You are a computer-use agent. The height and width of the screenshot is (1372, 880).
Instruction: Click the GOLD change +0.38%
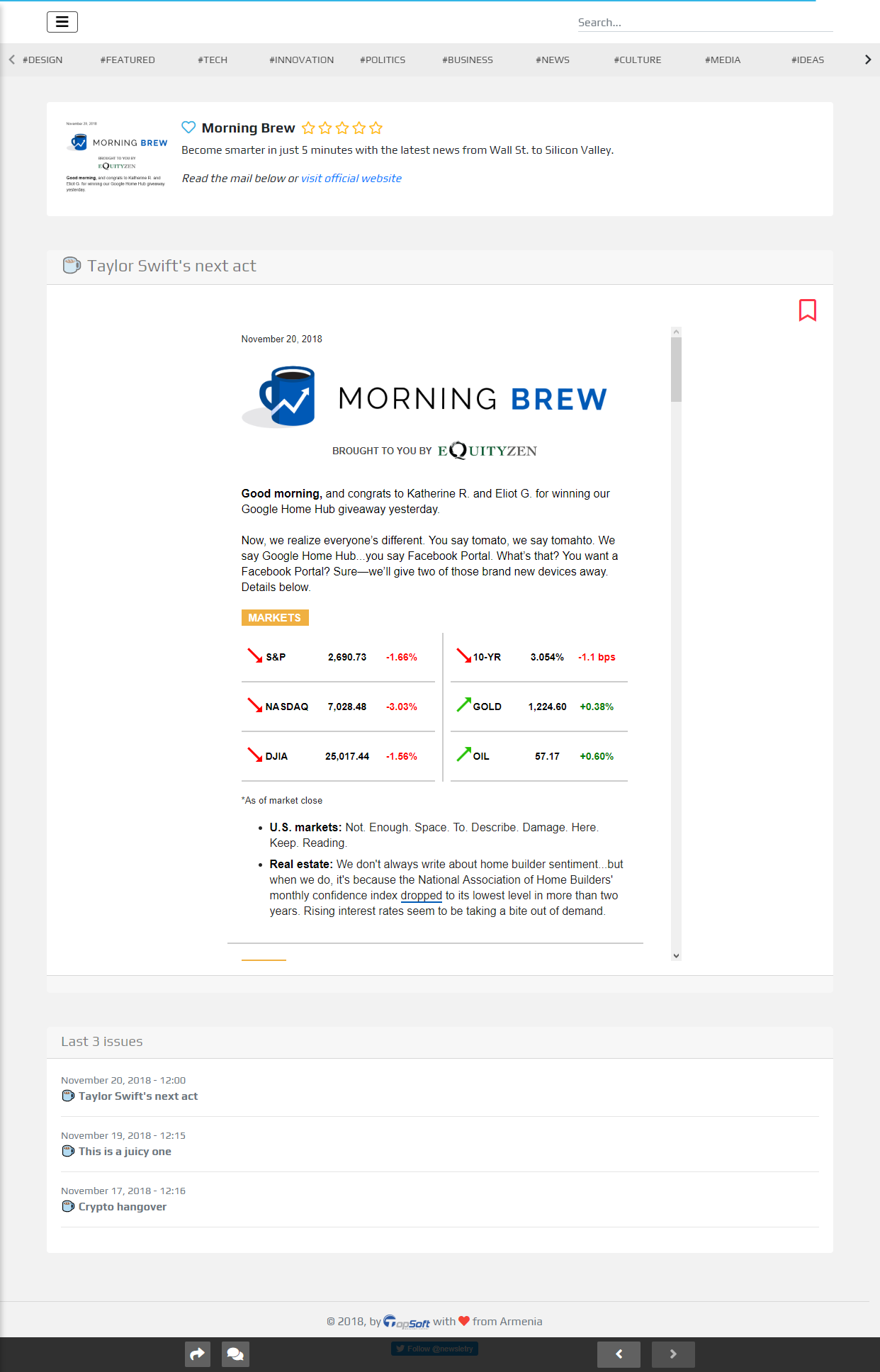597,707
